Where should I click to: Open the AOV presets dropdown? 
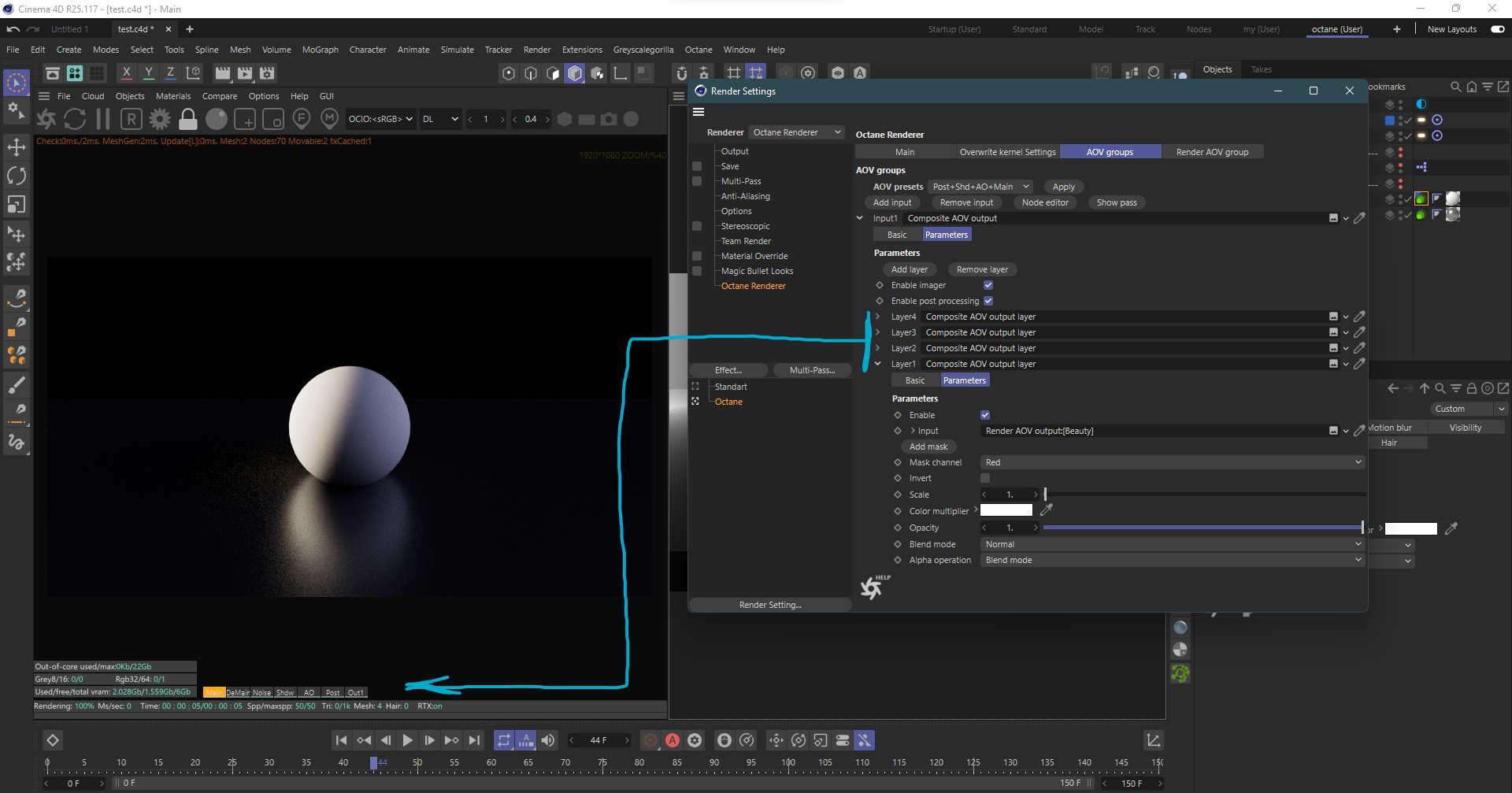click(x=980, y=187)
